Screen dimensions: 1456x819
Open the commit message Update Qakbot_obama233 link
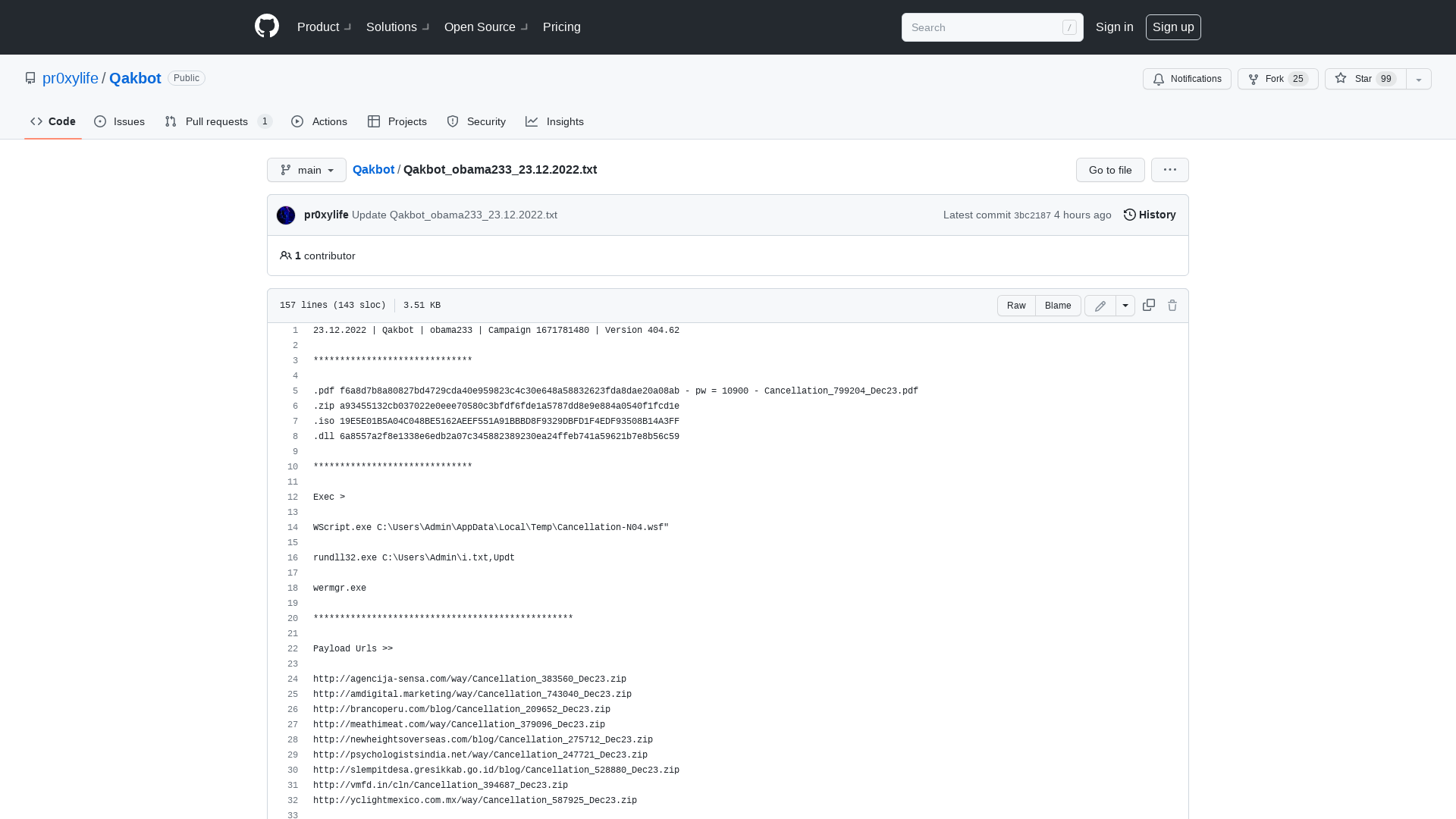coord(454,215)
